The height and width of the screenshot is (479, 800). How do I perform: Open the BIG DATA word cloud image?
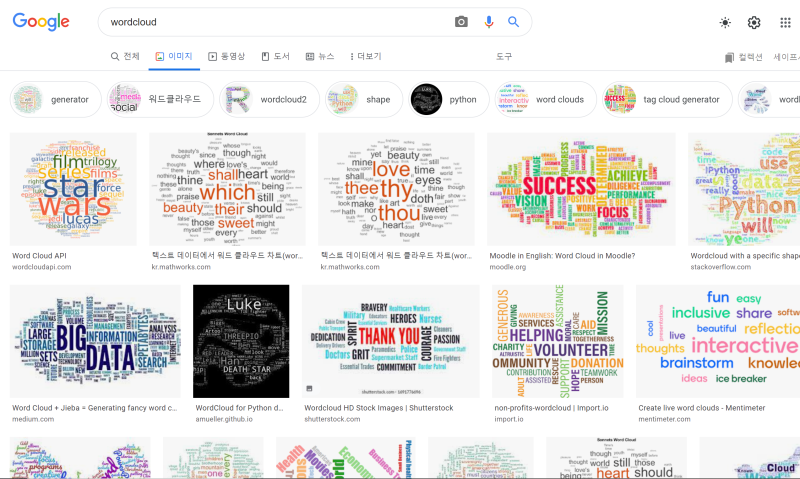click(x=95, y=341)
